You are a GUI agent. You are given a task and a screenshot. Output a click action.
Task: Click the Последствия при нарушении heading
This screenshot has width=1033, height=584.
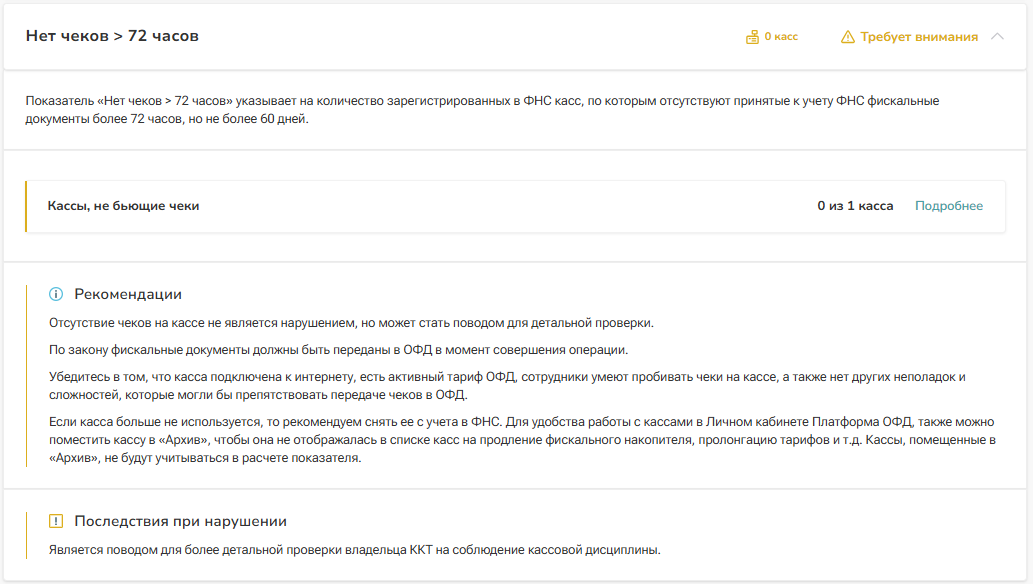coord(180,521)
